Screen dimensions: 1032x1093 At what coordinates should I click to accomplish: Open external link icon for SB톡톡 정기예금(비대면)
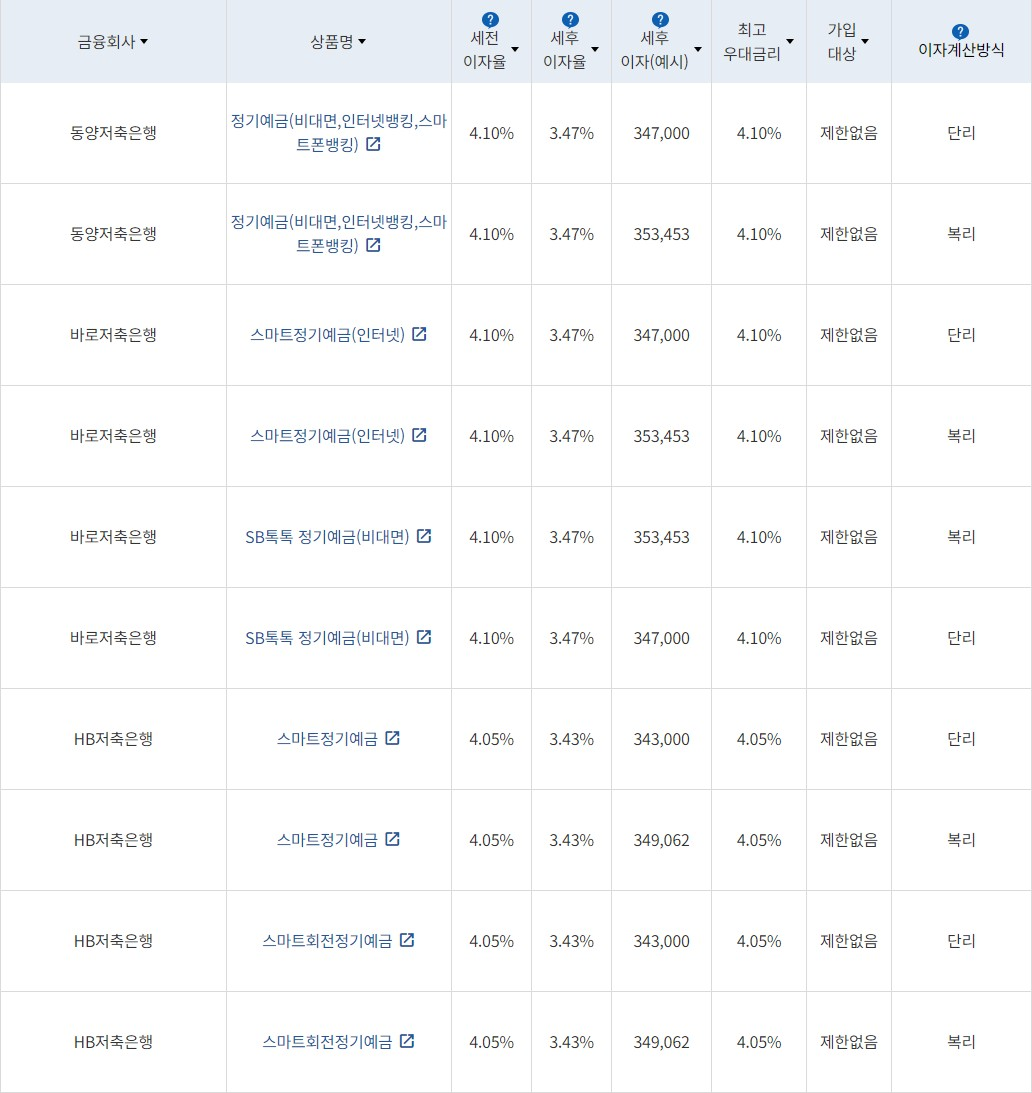[x=424, y=537]
